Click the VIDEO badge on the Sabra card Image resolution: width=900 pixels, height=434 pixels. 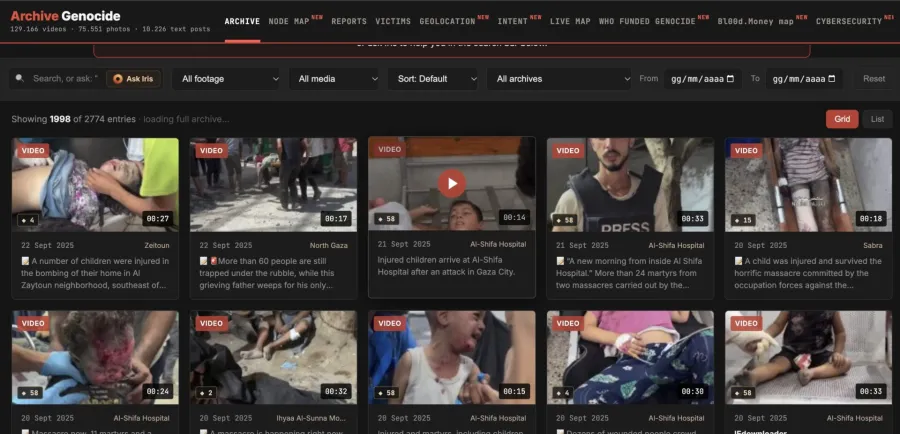pyautogui.click(x=746, y=150)
